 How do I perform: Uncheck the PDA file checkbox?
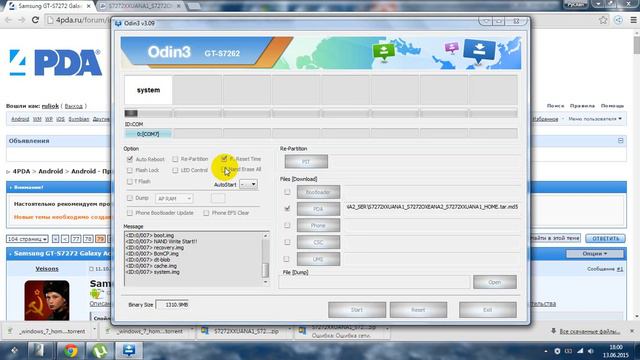[x=287, y=209]
